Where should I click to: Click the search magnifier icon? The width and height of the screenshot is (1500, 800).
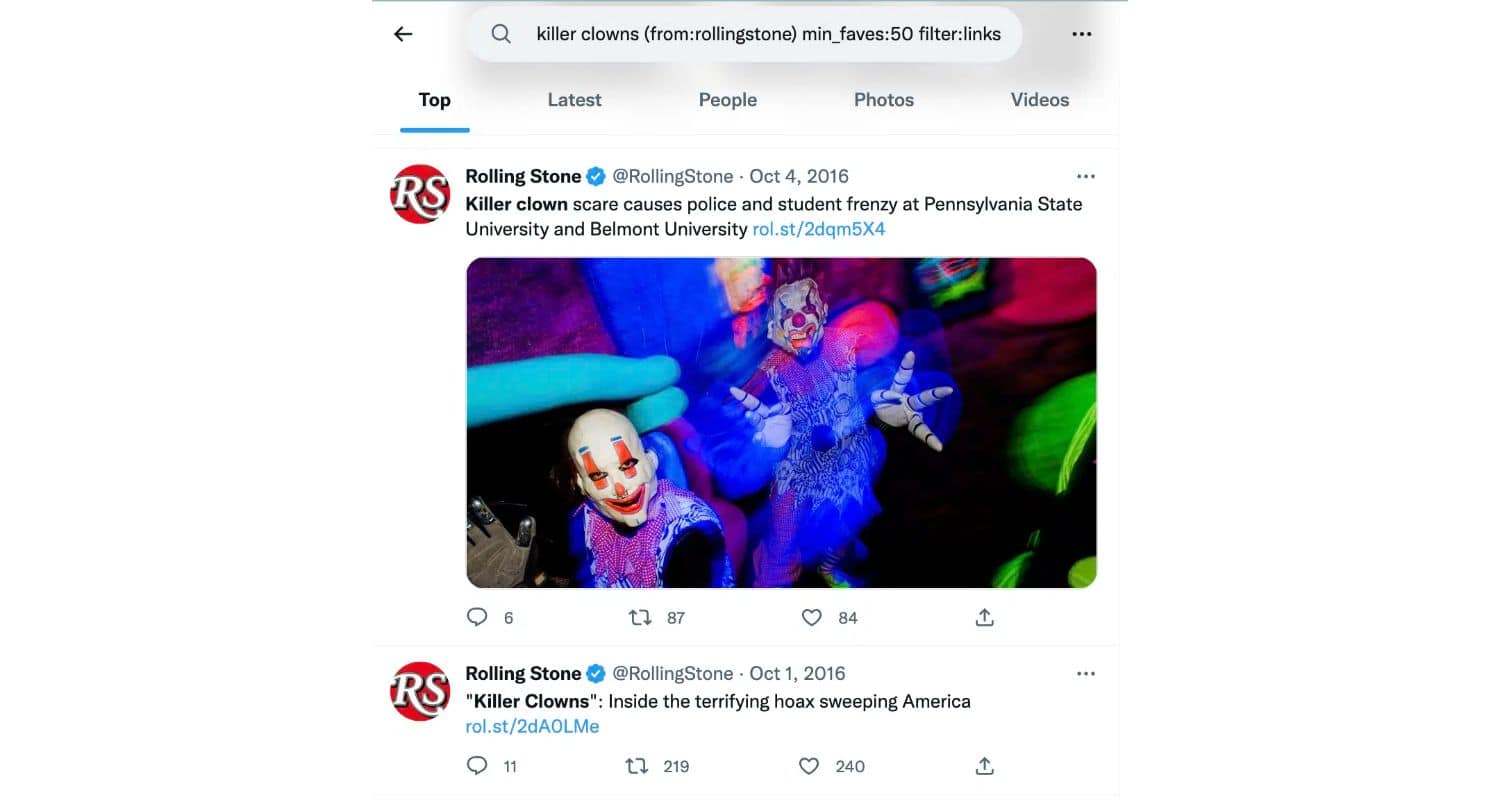[501, 34]
